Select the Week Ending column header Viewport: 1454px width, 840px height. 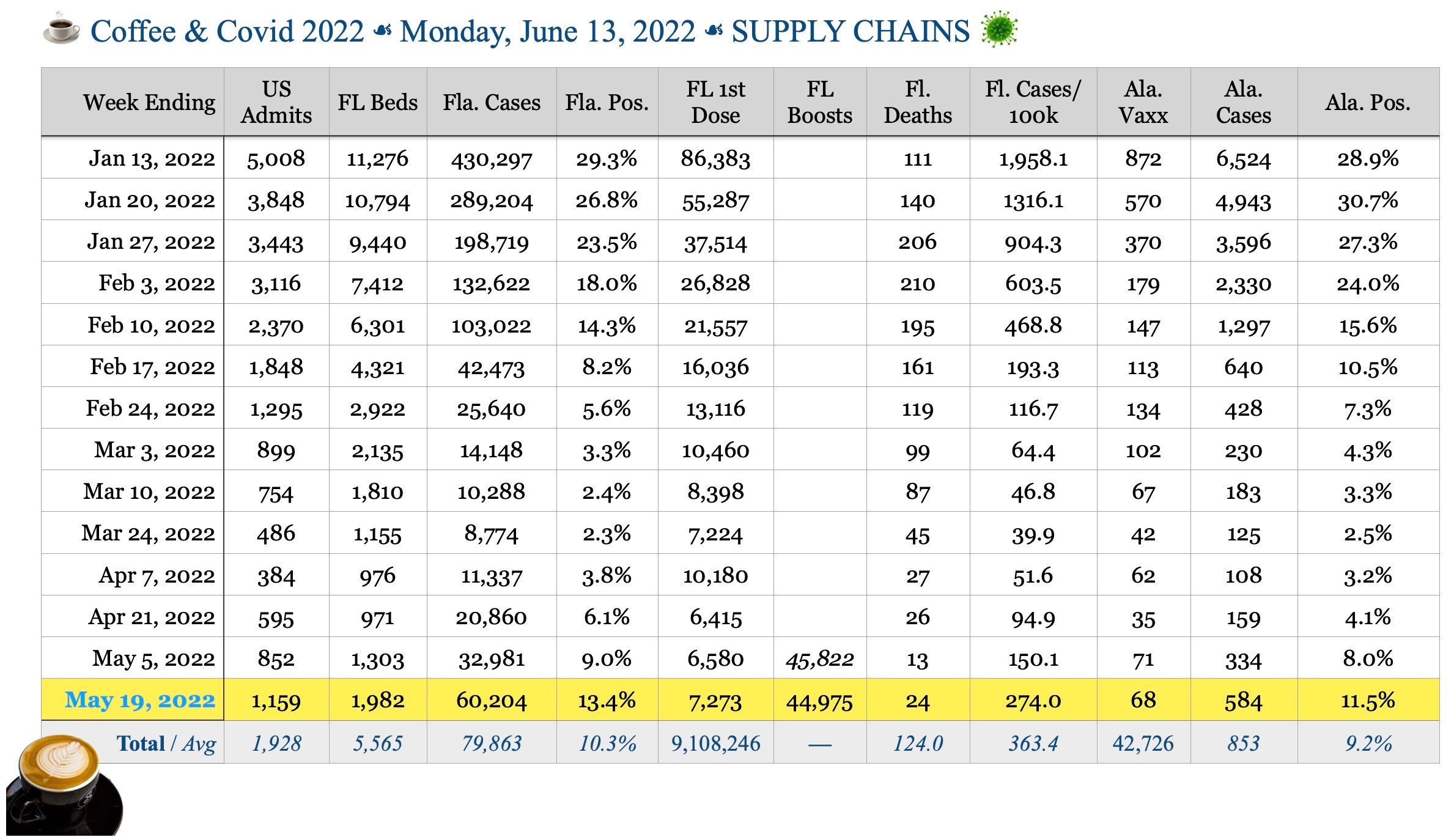tap(149, 102)
